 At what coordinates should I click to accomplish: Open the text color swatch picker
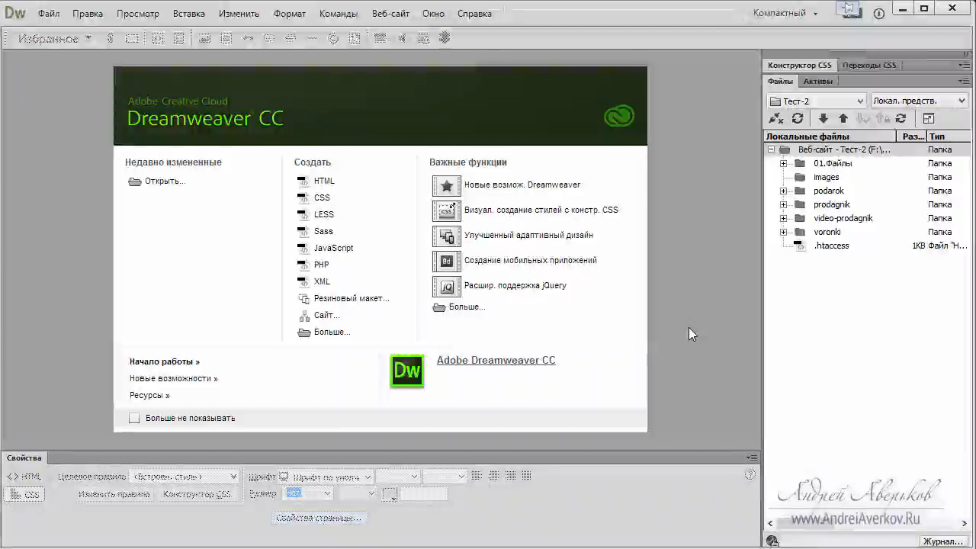point(390,495)
